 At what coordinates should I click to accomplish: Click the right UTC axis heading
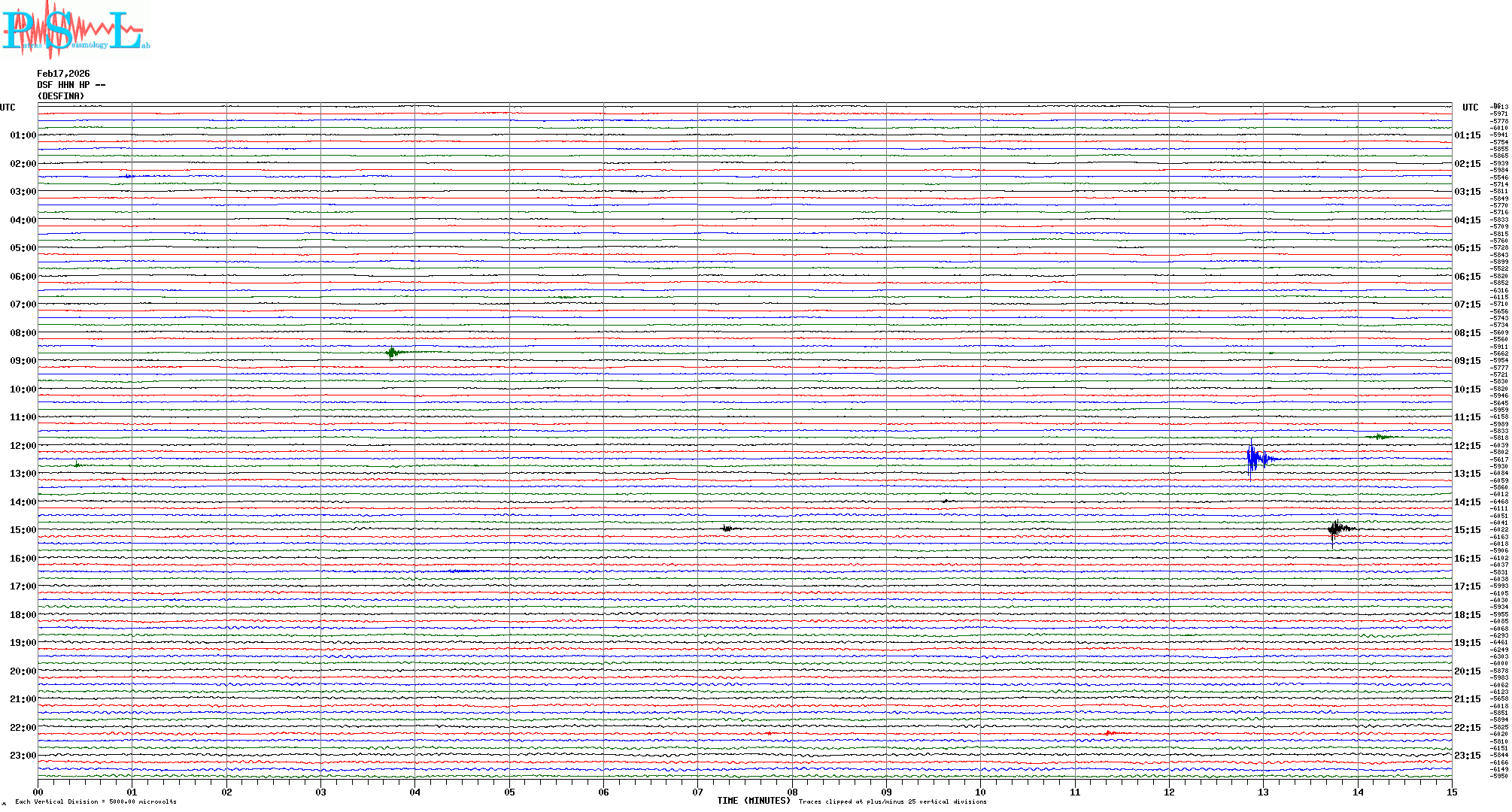point(1470,108)
